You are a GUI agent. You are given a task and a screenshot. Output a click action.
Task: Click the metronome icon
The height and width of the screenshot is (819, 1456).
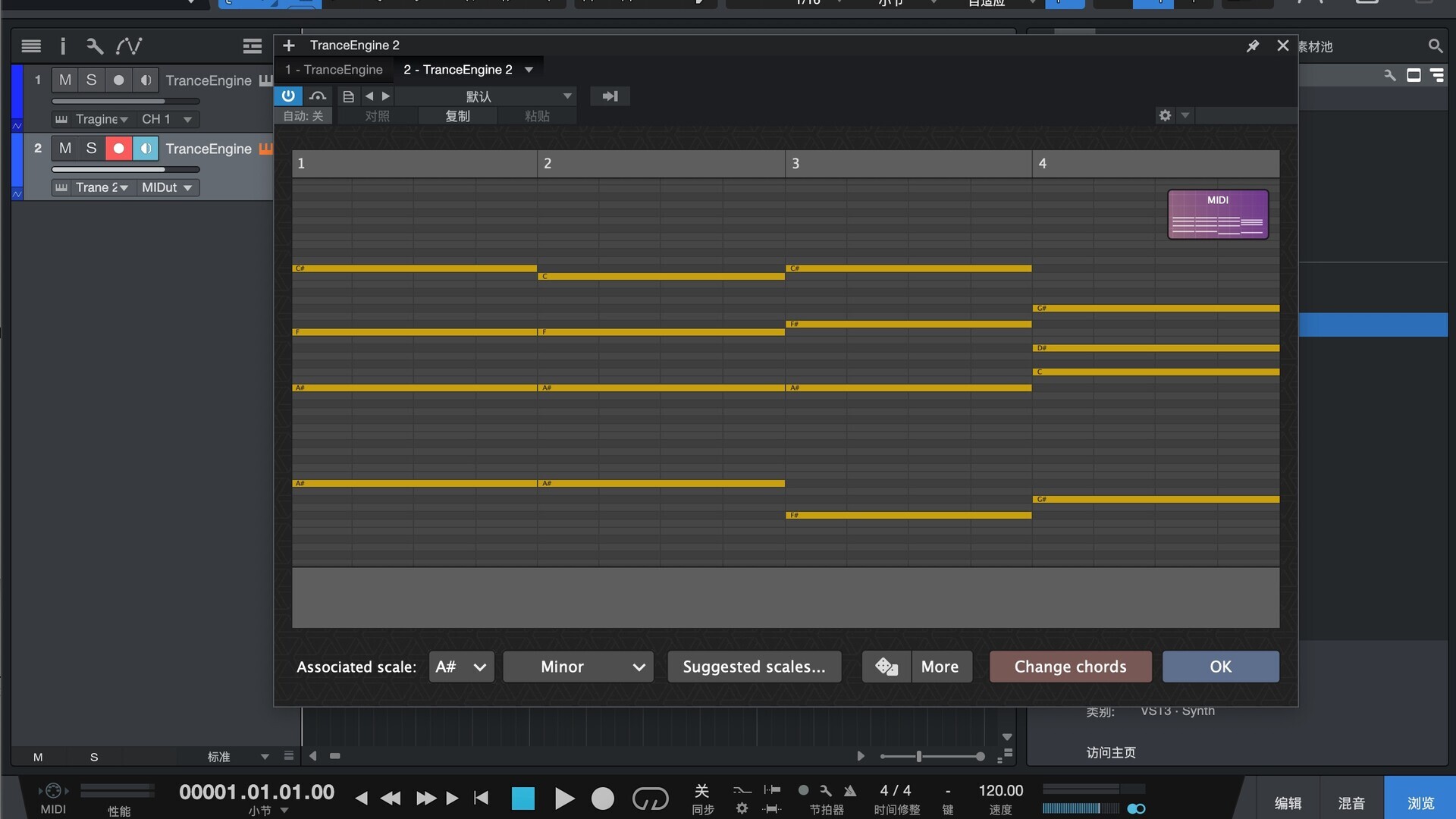[850, 790]
